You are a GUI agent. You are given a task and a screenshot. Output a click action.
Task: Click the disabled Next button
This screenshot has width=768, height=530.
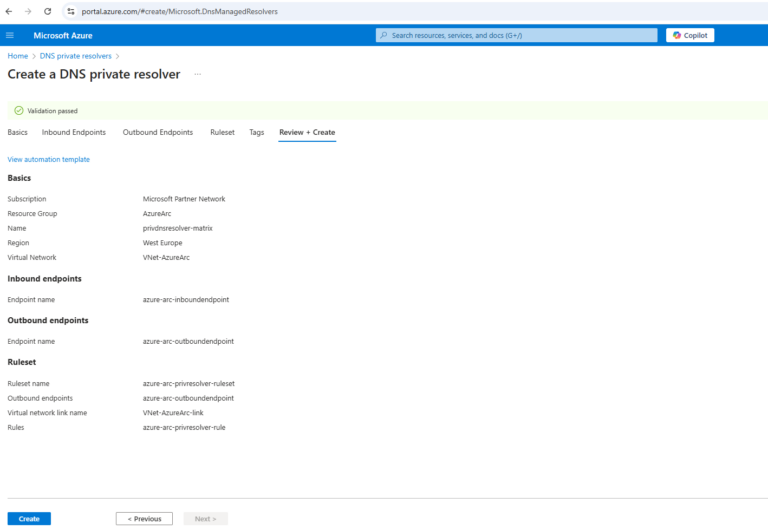tap(205, 519)
